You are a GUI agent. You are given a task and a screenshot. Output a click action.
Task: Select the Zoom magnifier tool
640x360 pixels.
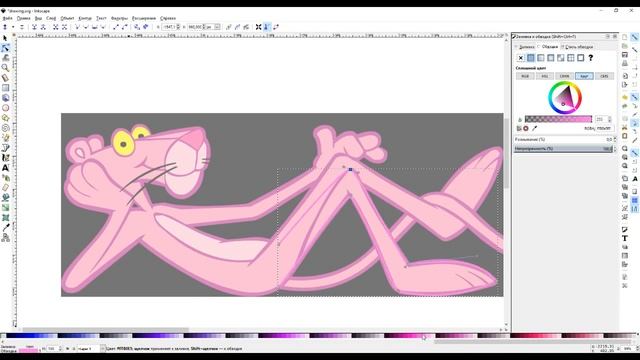5,68
